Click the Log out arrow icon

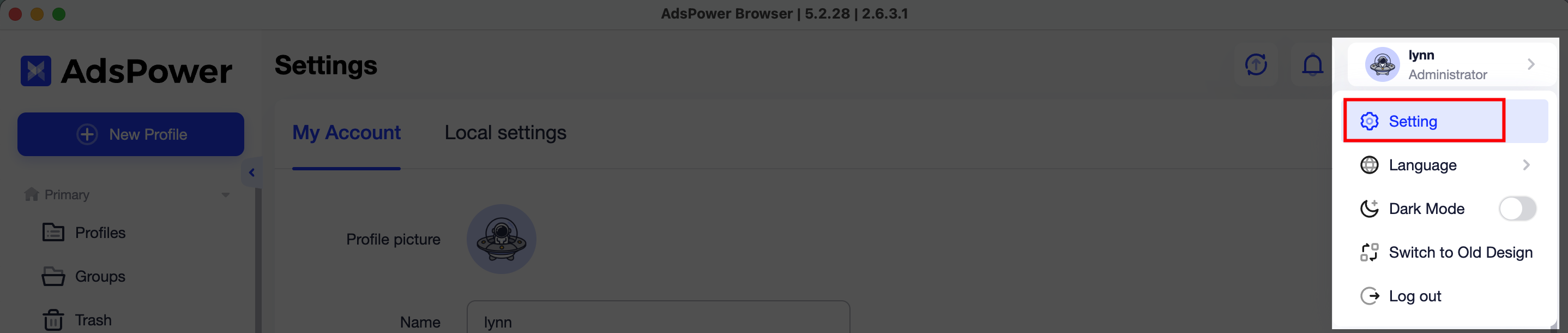pyautogui.click(x=1369, y=296)
